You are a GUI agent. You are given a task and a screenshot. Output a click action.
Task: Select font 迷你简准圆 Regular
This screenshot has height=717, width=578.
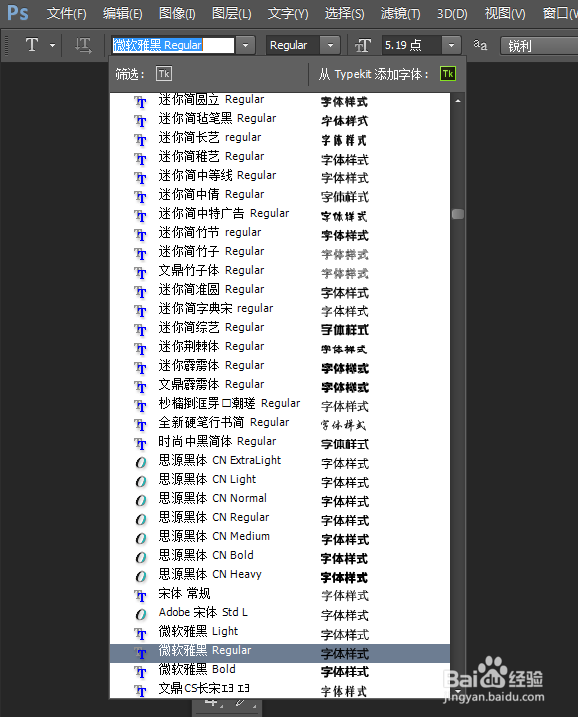pos(280,289)
